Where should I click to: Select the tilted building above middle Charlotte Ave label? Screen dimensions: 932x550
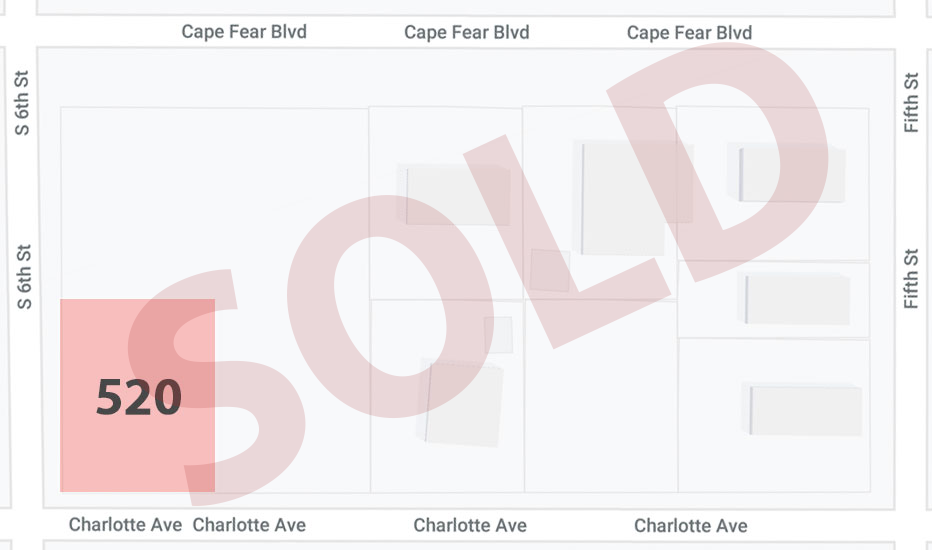click(x=460, y=403)
